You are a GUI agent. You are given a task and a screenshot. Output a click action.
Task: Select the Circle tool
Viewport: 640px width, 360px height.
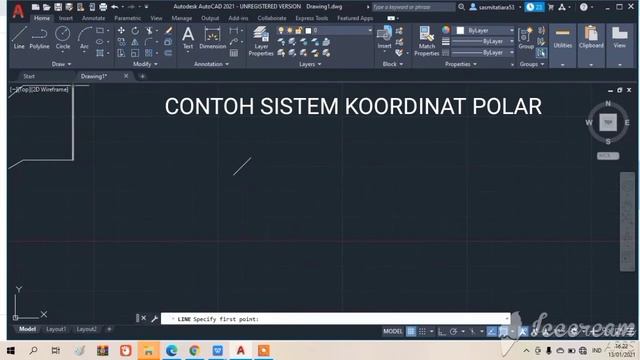tap(62, 38)
